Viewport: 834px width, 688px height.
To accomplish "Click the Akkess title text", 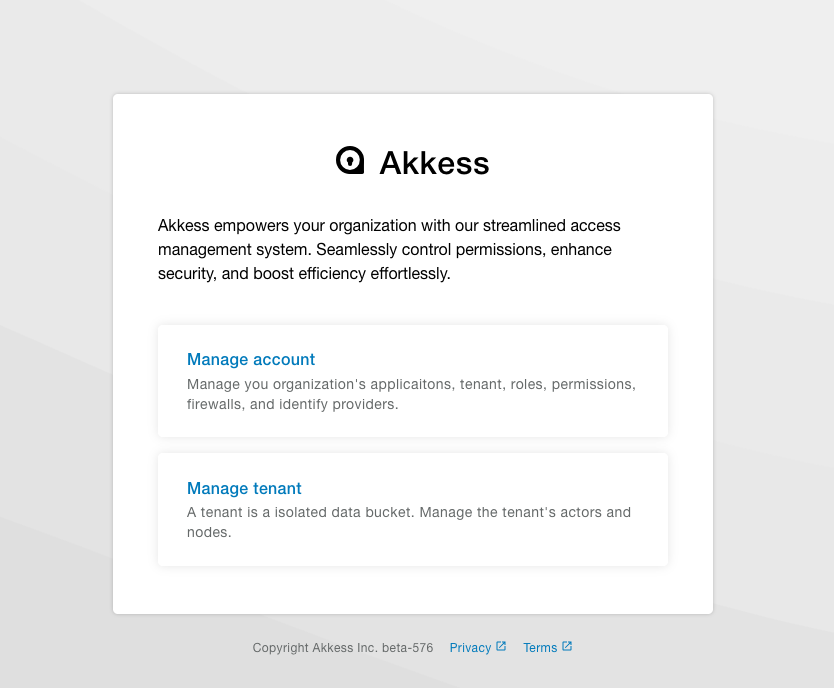I will [x=434, y=162].
